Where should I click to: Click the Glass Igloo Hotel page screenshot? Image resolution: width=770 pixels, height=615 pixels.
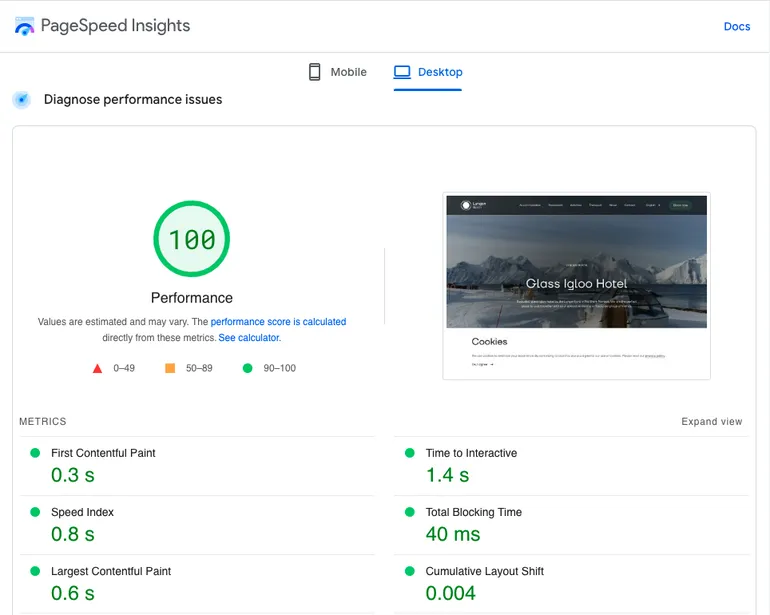tap(576, 285)
